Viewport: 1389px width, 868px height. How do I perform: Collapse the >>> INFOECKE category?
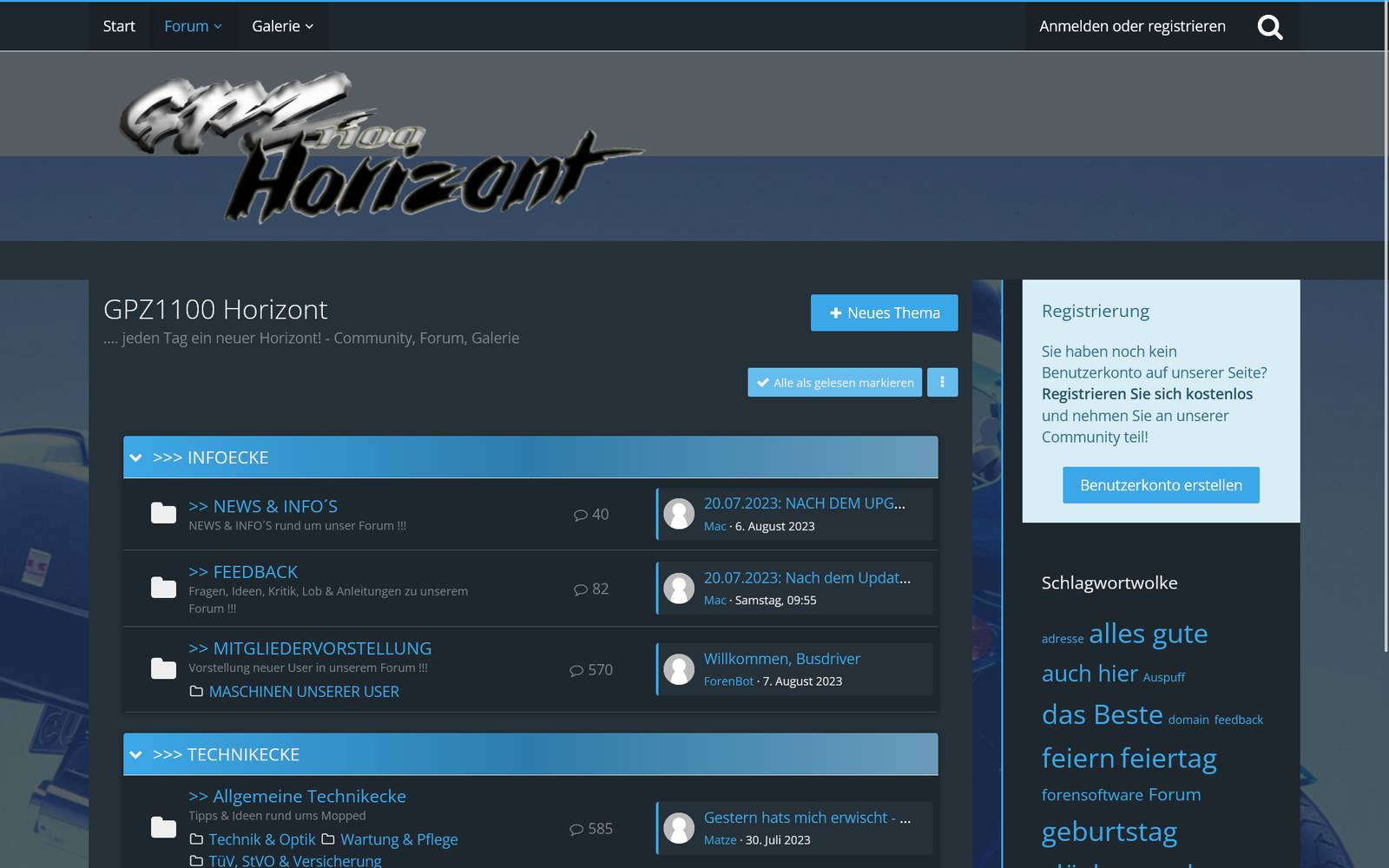point(135,457)
